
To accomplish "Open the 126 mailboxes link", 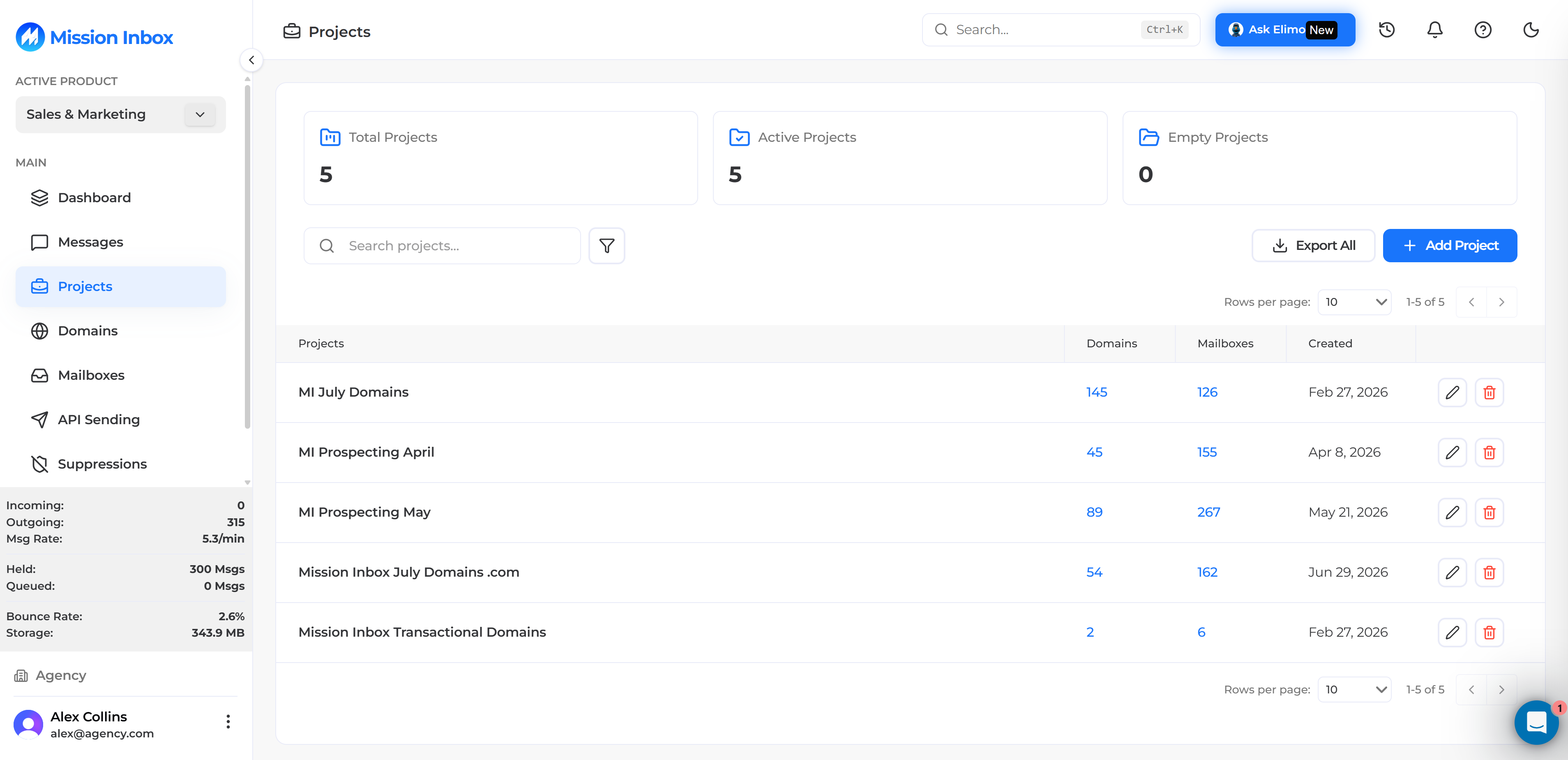I will [x=1207, y=392].
